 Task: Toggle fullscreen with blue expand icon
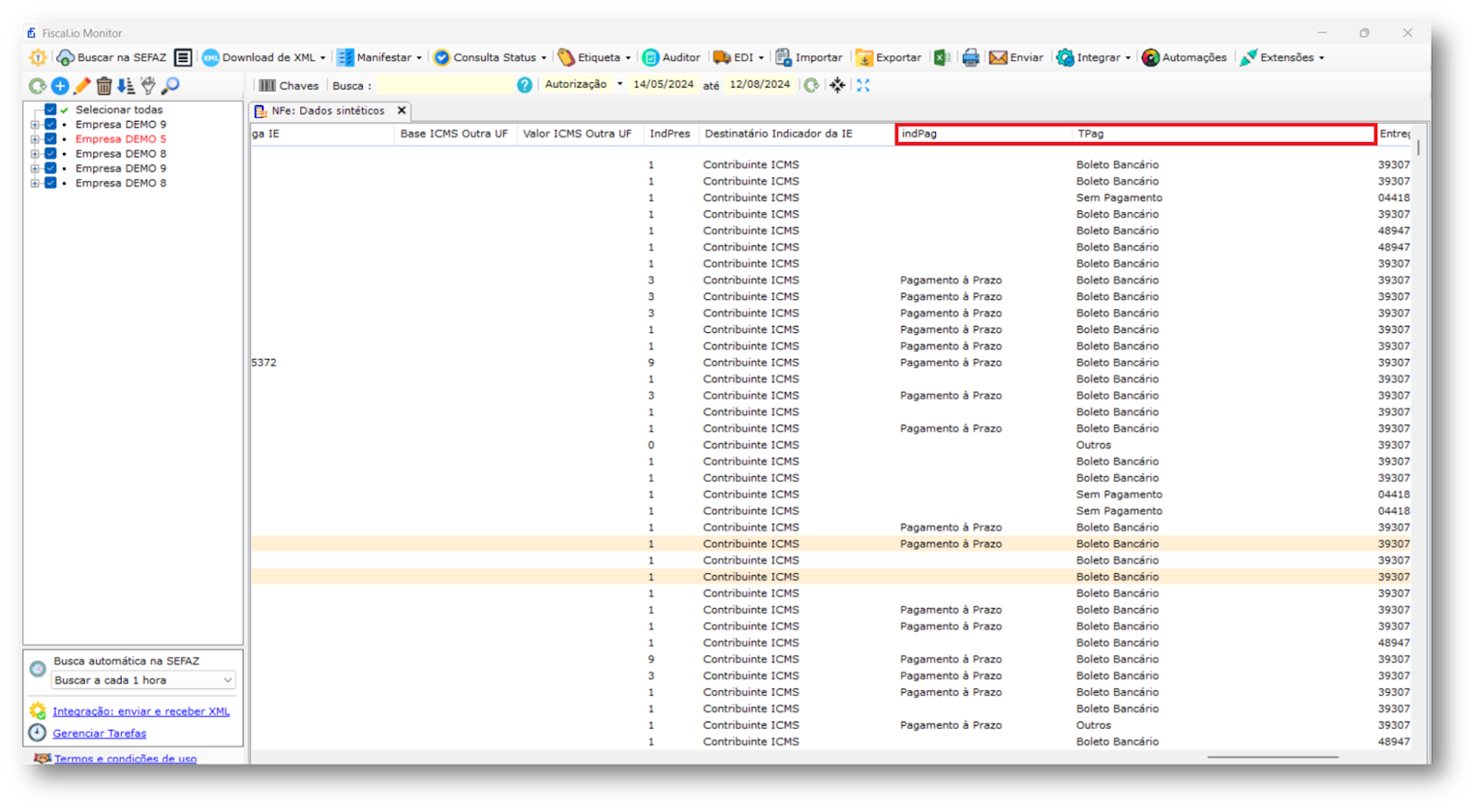[863, 85]
